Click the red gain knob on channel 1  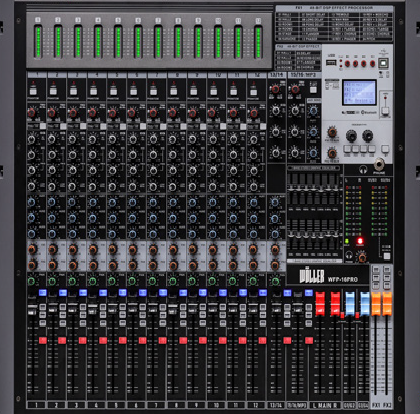[32, 113]
